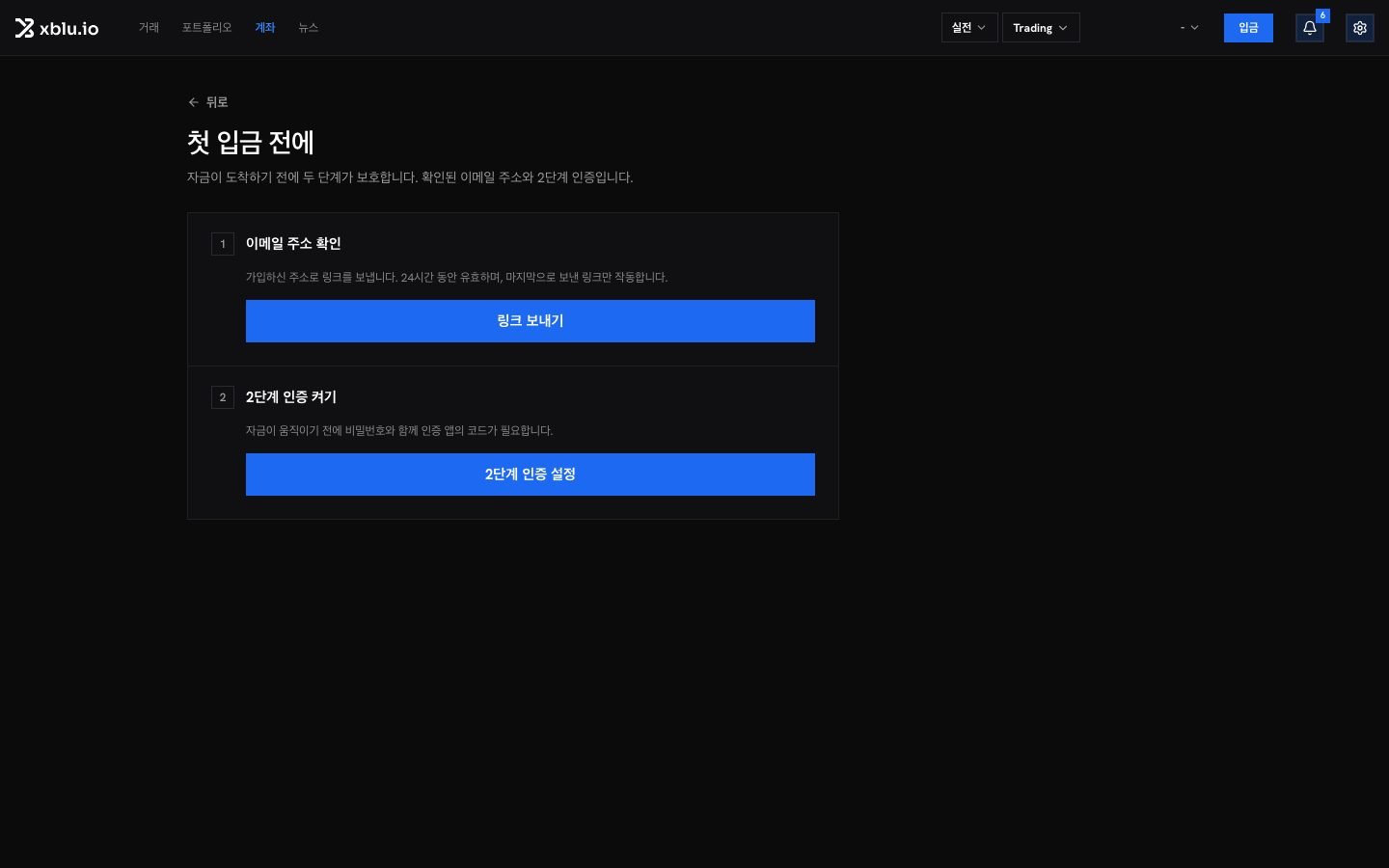Expand the Trading dropdown
Image resolution: width=1389 pixels, height=868 pixels.
pyautogui.click(x=1041, y=28)
